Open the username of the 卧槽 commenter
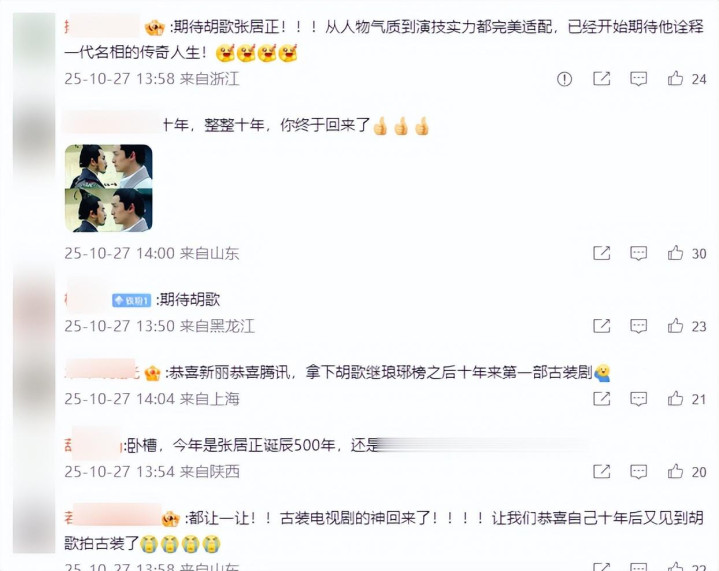 (x=93, y=444)
